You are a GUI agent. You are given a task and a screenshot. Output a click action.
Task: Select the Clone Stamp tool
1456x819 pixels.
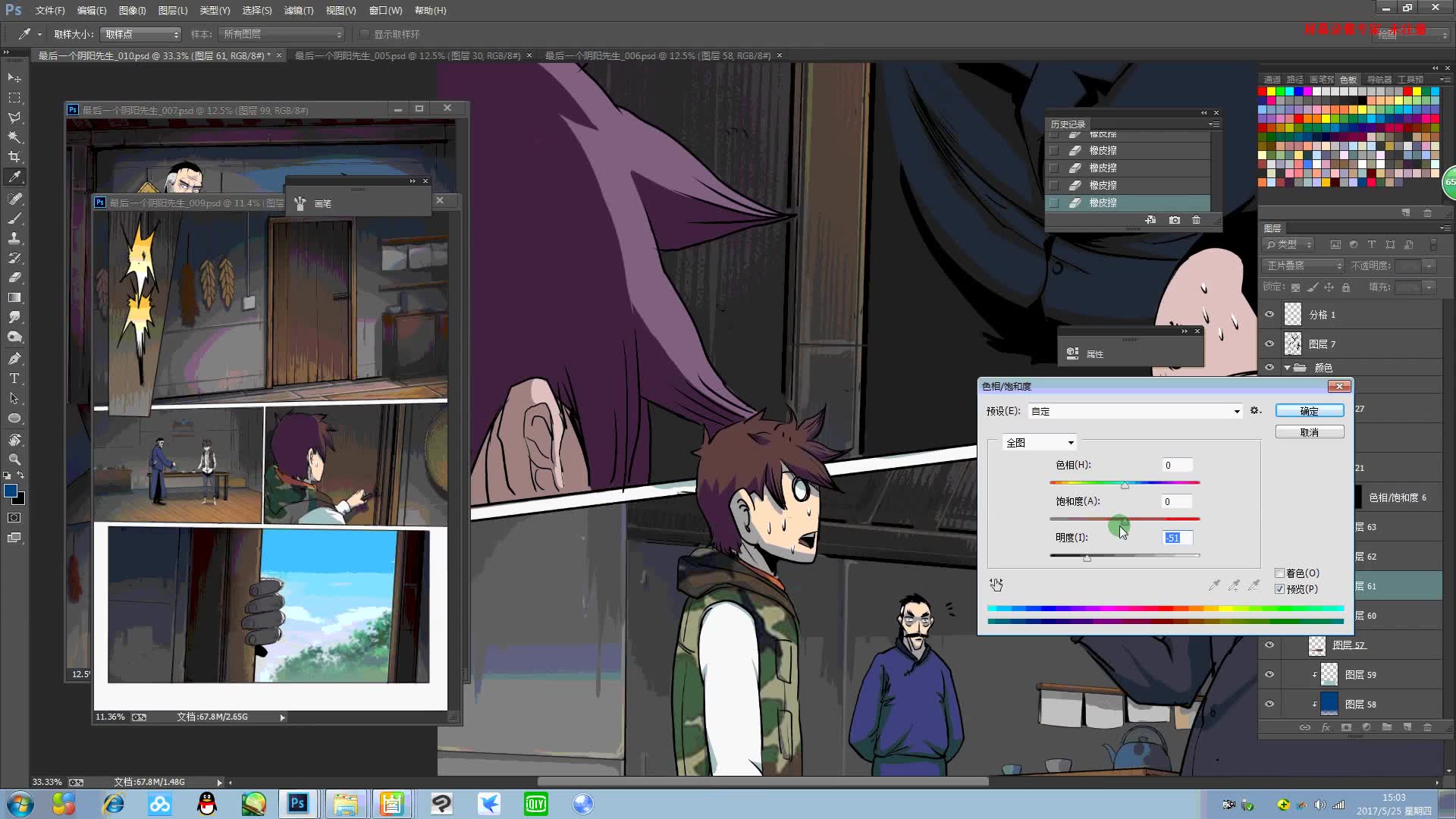(x=14, y=238)
